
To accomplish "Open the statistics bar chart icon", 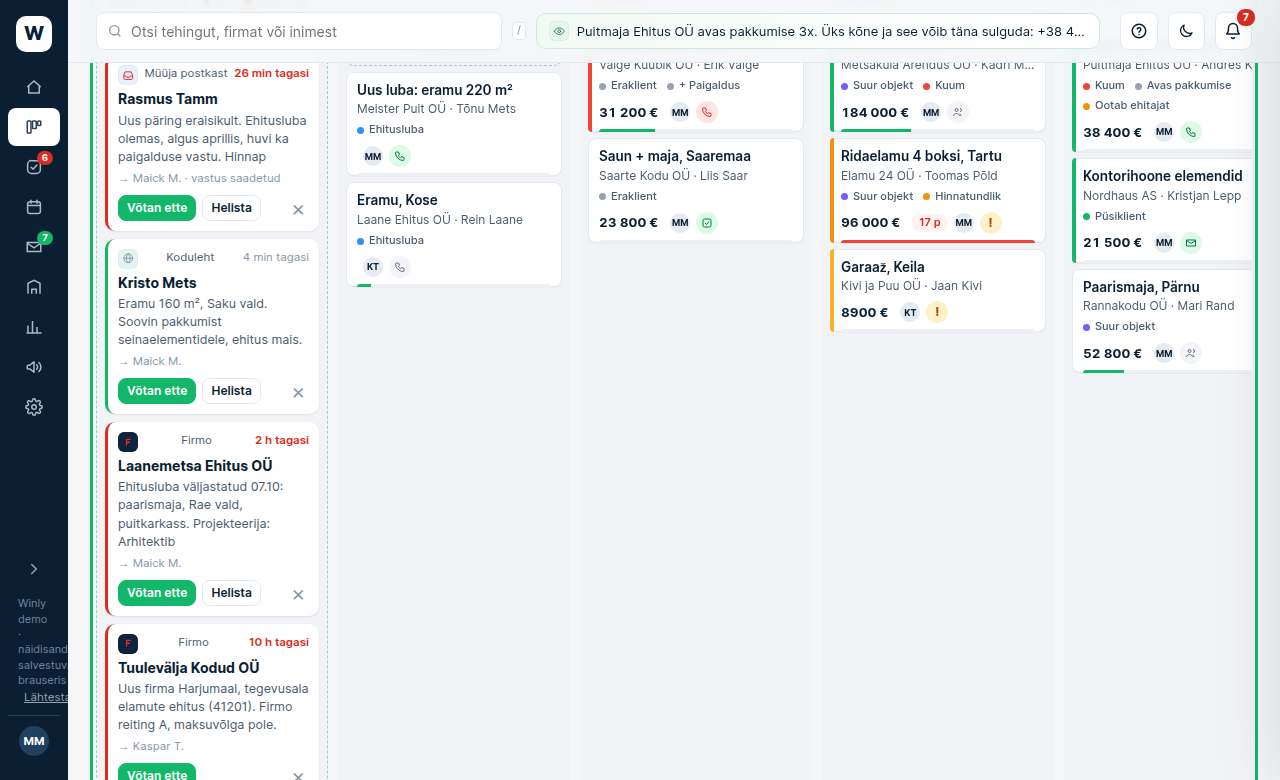I will tap(34, 327).
